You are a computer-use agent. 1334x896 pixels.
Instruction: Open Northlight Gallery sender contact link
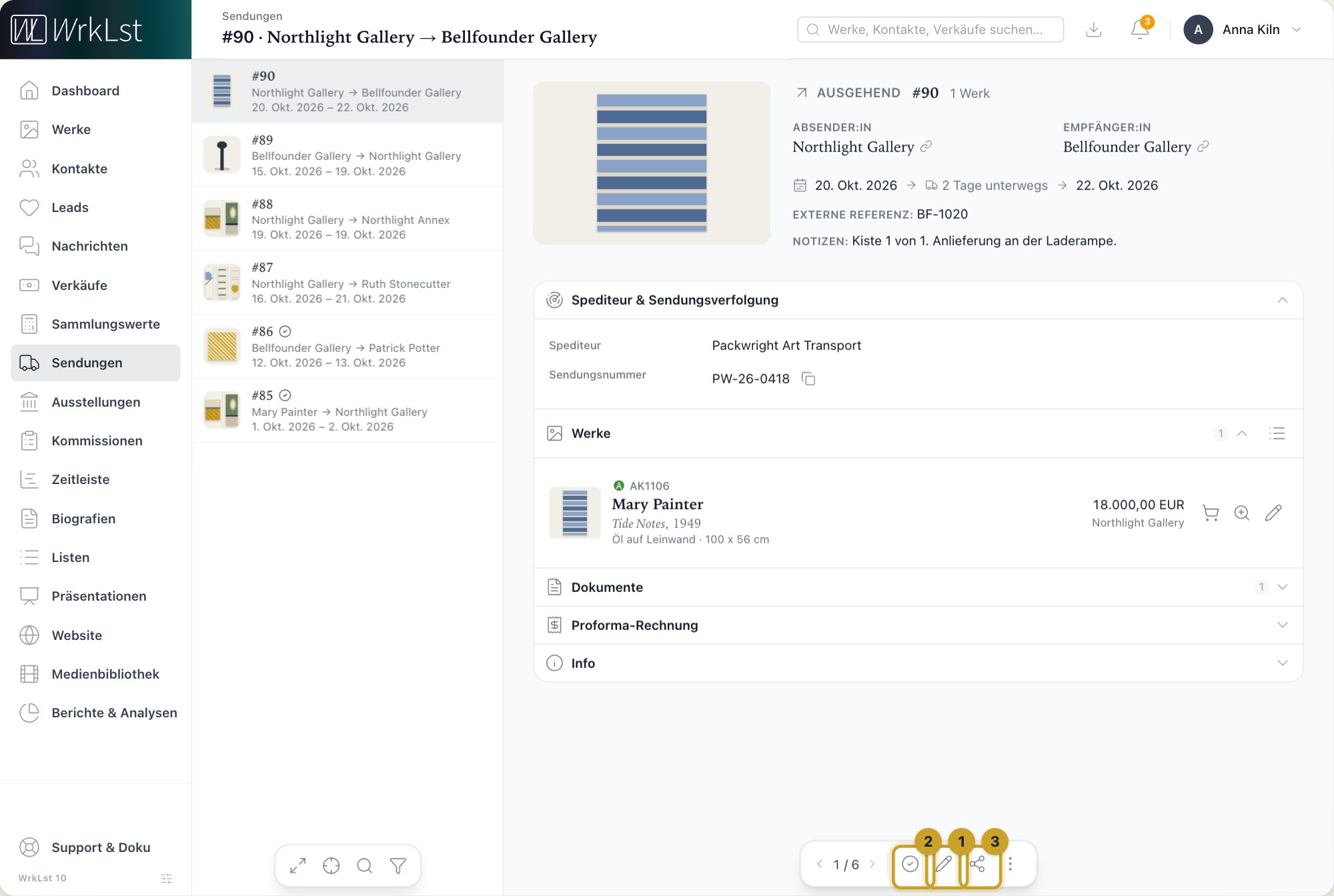point(926,147)
